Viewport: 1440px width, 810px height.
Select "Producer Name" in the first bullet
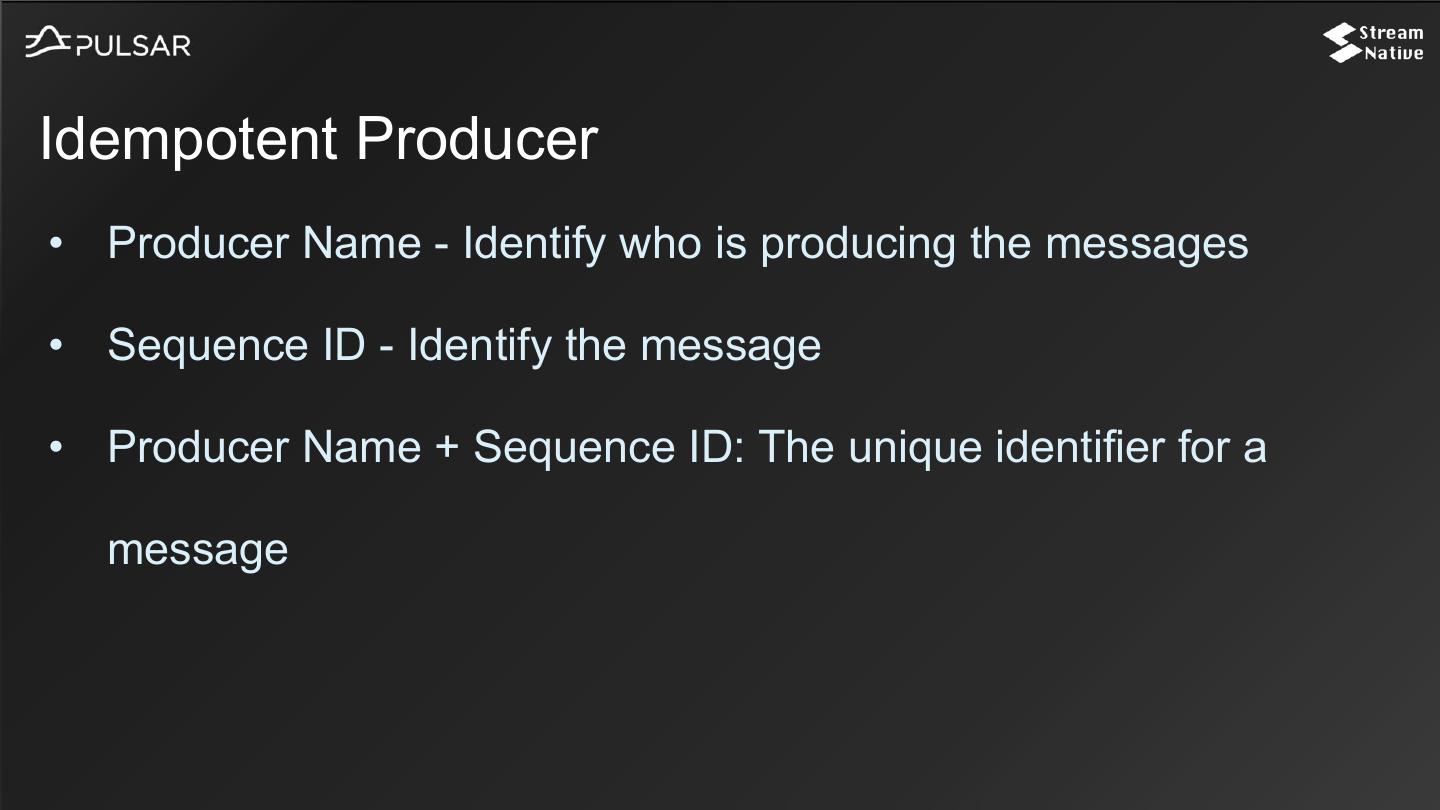point(264,244)
